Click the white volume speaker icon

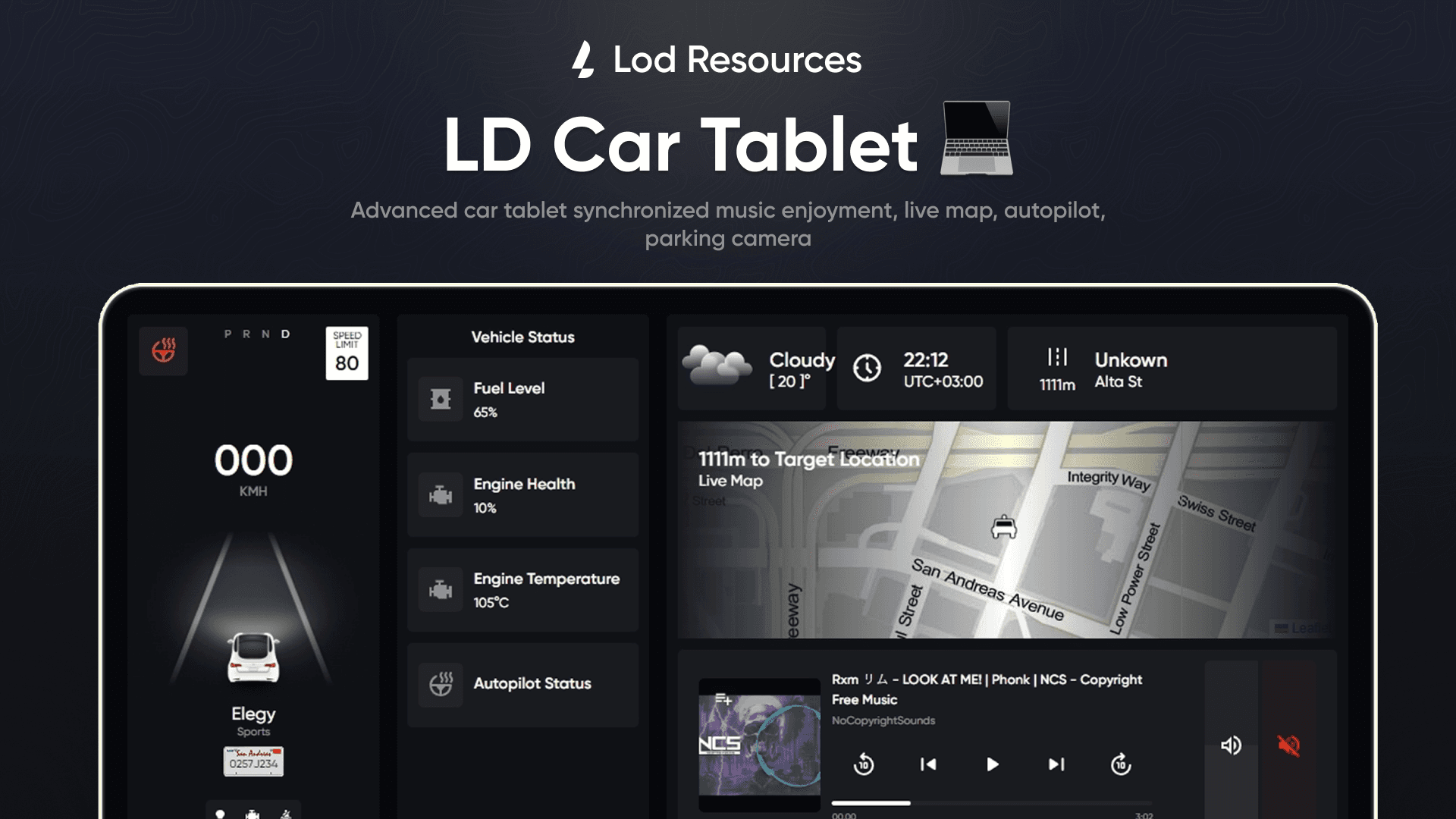click(1231, 745)
